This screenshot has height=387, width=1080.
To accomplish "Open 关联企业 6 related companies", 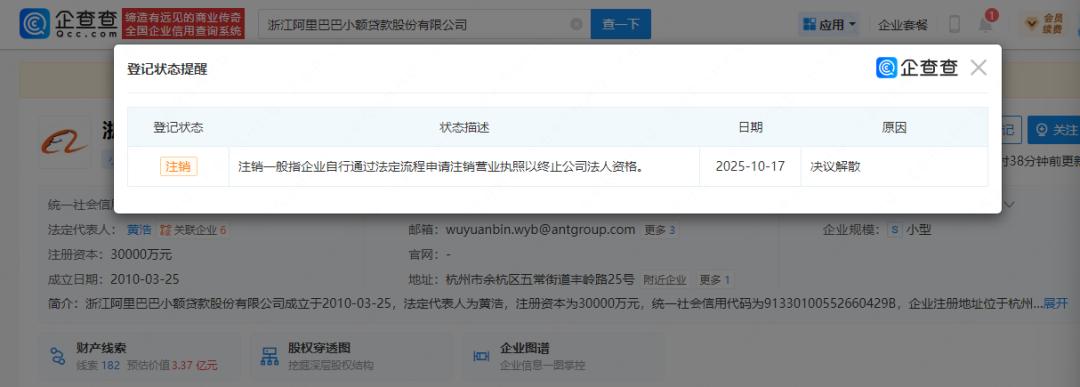I will (194, 230).
